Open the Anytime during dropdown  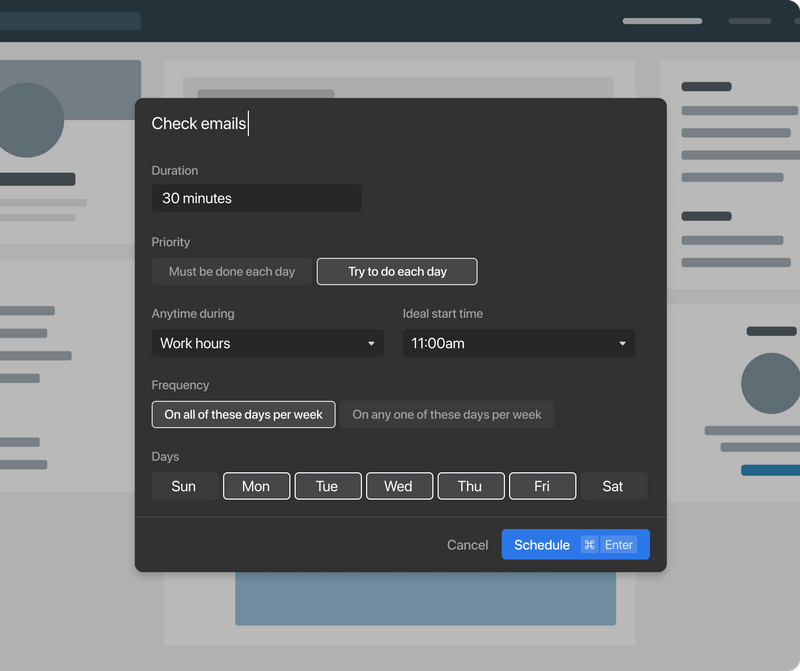pos(267,343)
